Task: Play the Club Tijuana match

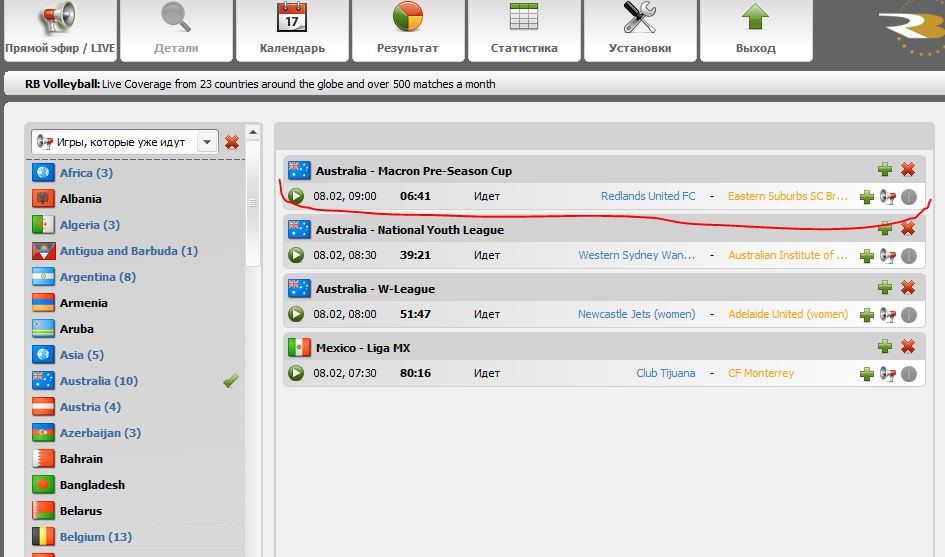Action: [x=296, y=373]
